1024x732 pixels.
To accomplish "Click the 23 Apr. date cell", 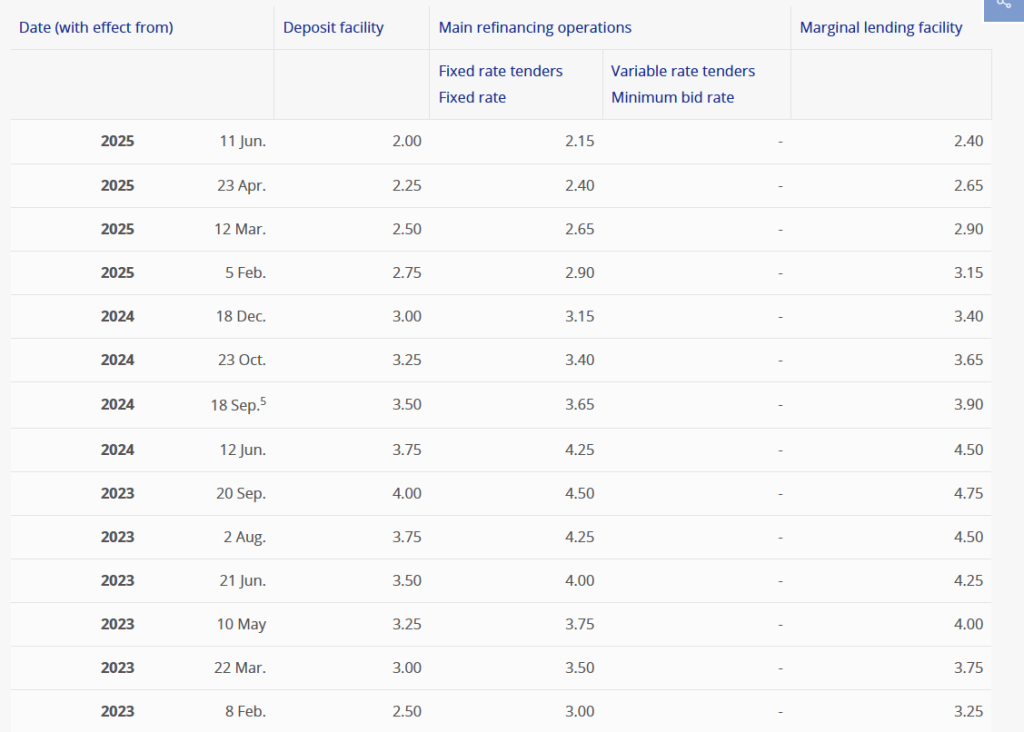I will click(241, 185).
